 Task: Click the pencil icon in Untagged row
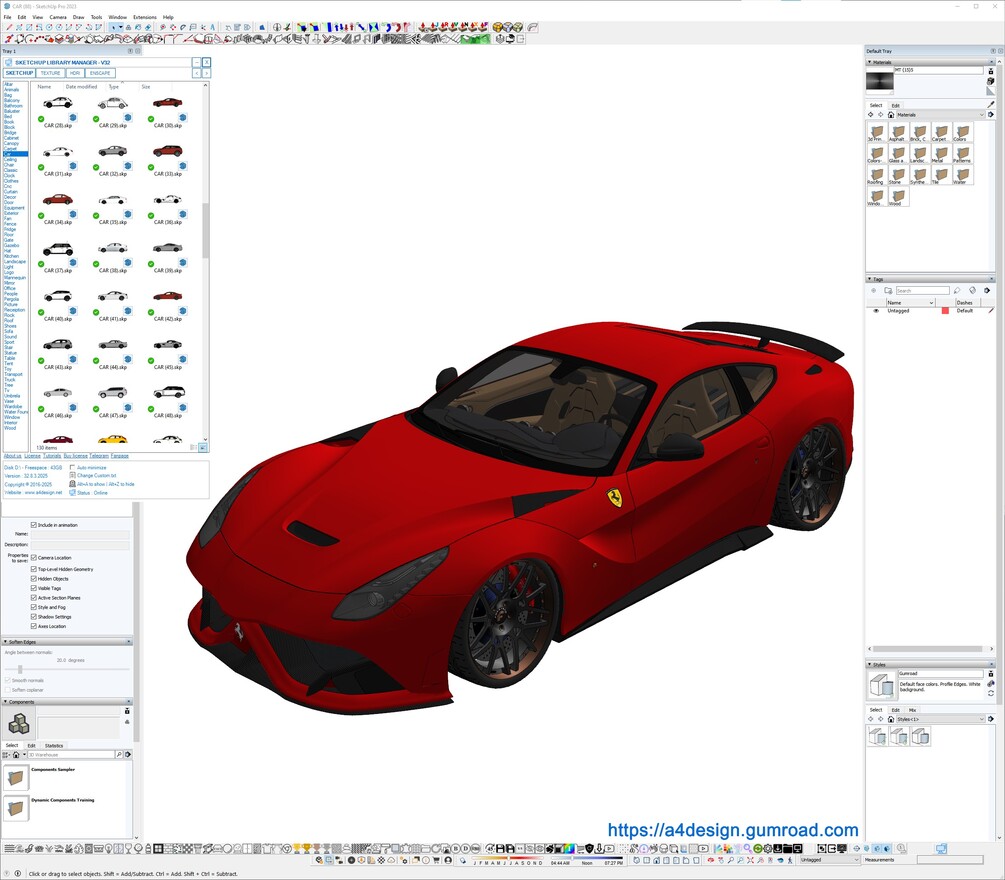[x=991, y=310]
